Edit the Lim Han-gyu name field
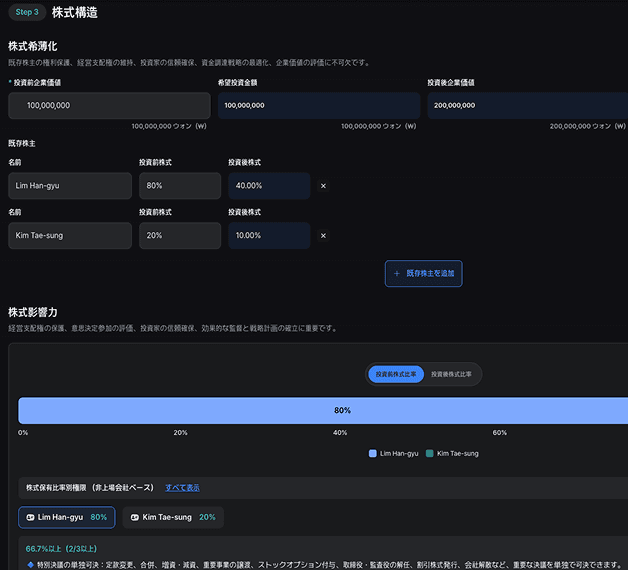 (x=70, y=186)
